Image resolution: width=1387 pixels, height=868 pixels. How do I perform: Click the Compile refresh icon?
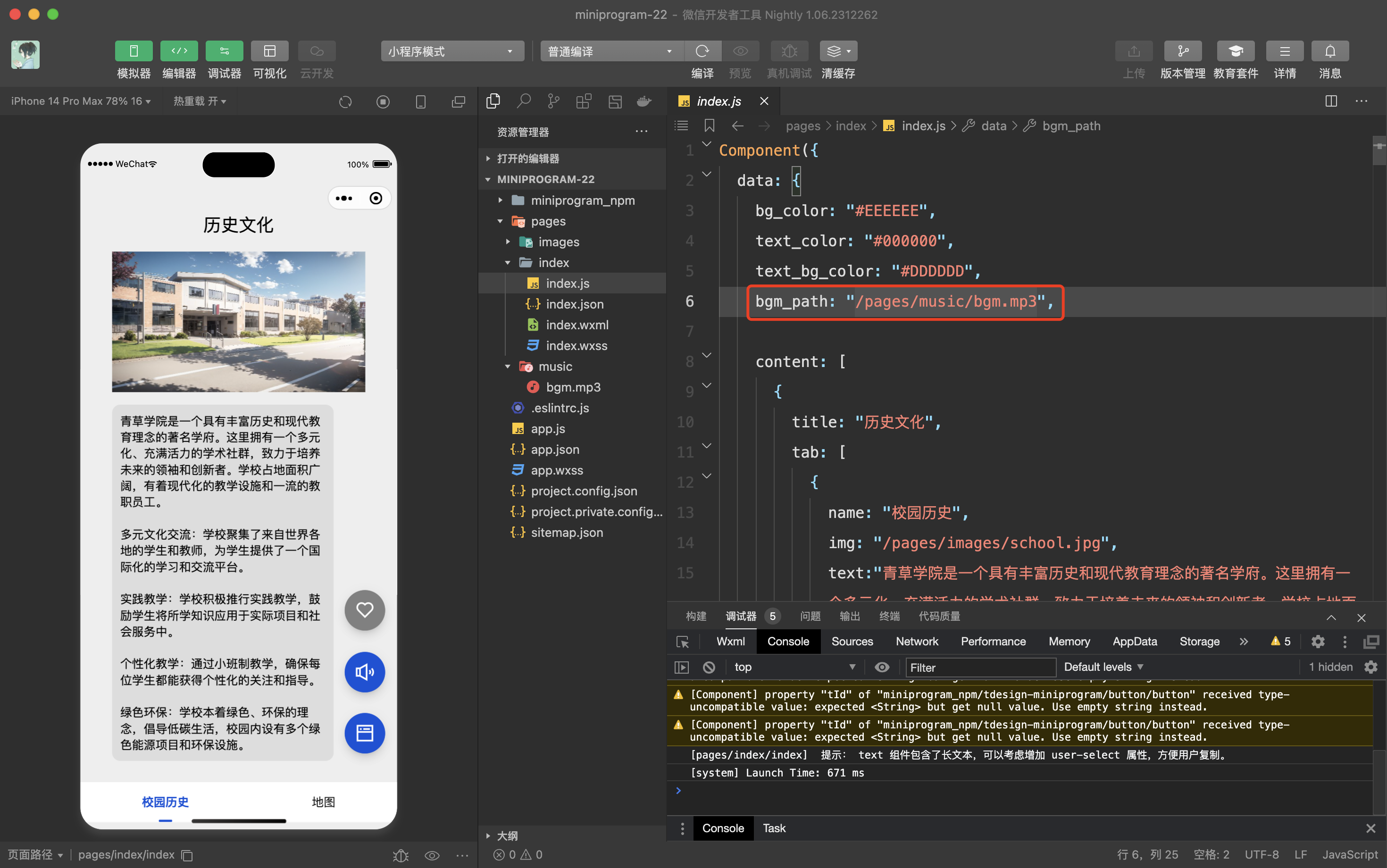pyautogui.click(x=702, y=51)
